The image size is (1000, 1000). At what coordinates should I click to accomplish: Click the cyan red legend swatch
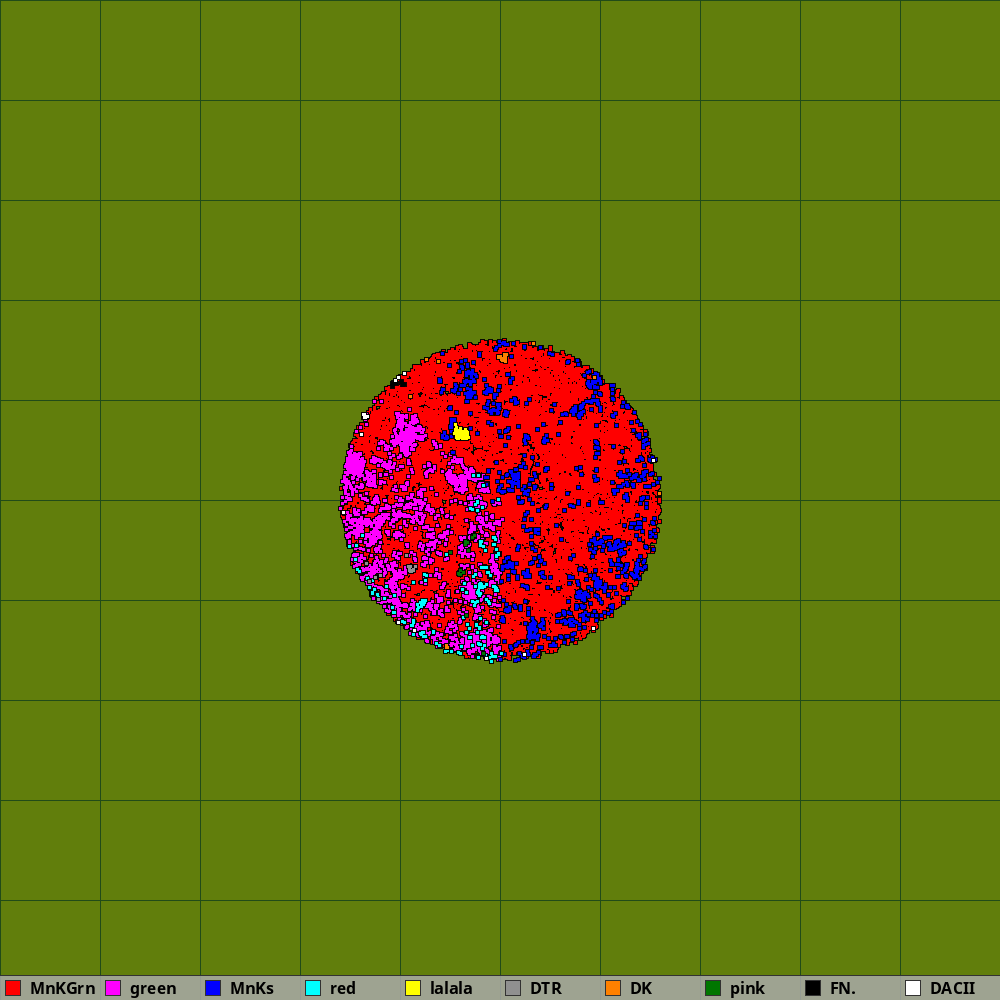pyautogui.click(x=313, y=988)
